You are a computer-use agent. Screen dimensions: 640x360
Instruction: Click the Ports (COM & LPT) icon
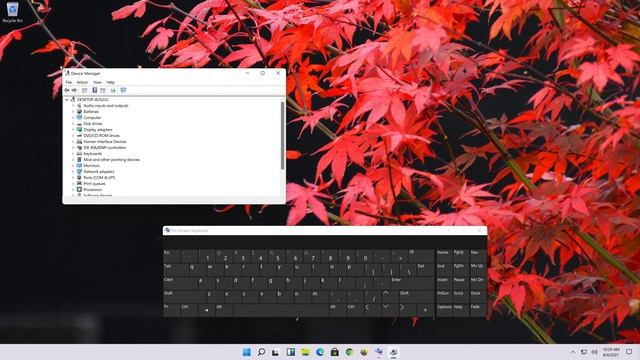click(x=79, y=178)
